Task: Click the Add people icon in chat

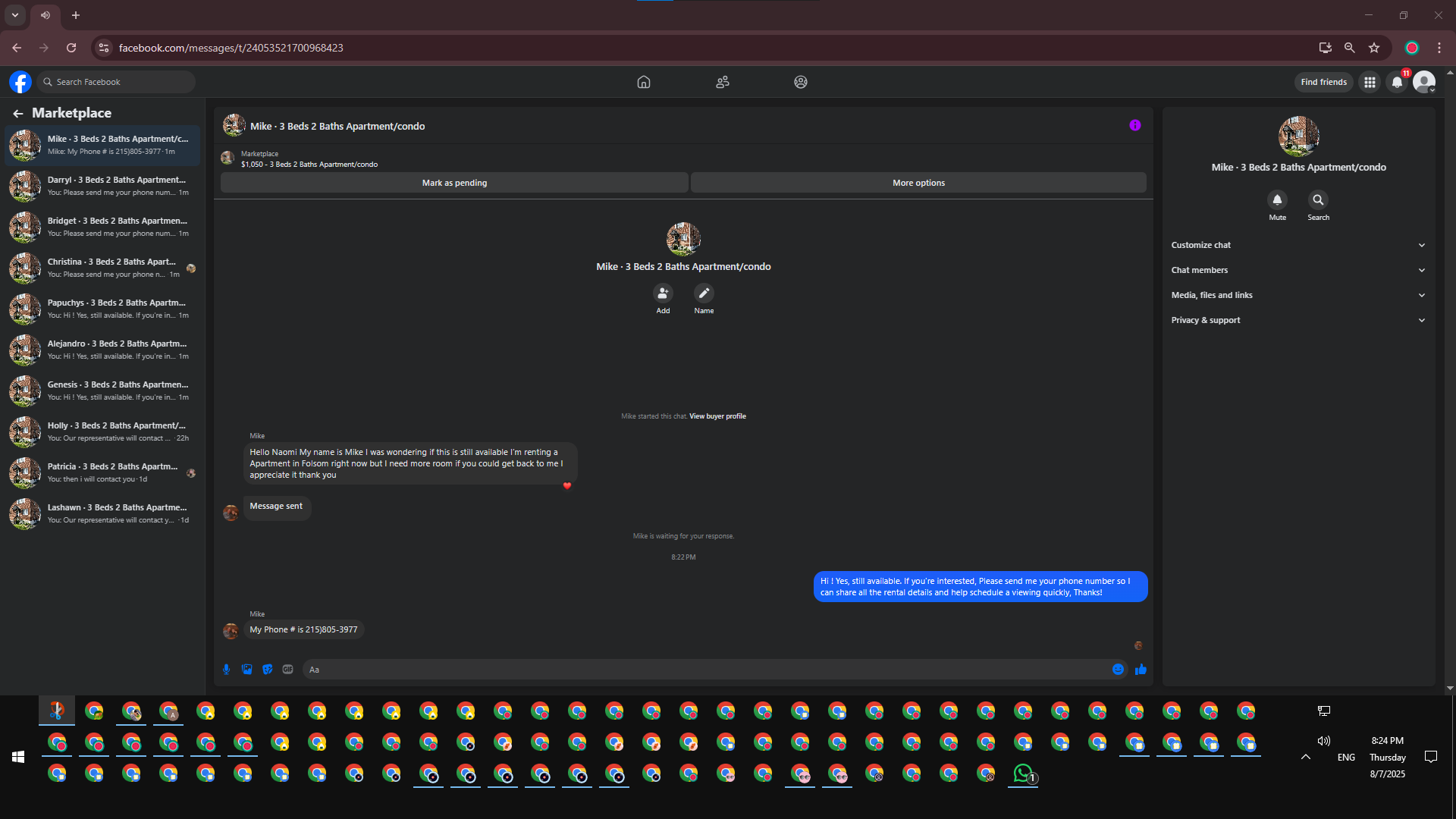Action: tap(663, 293)
